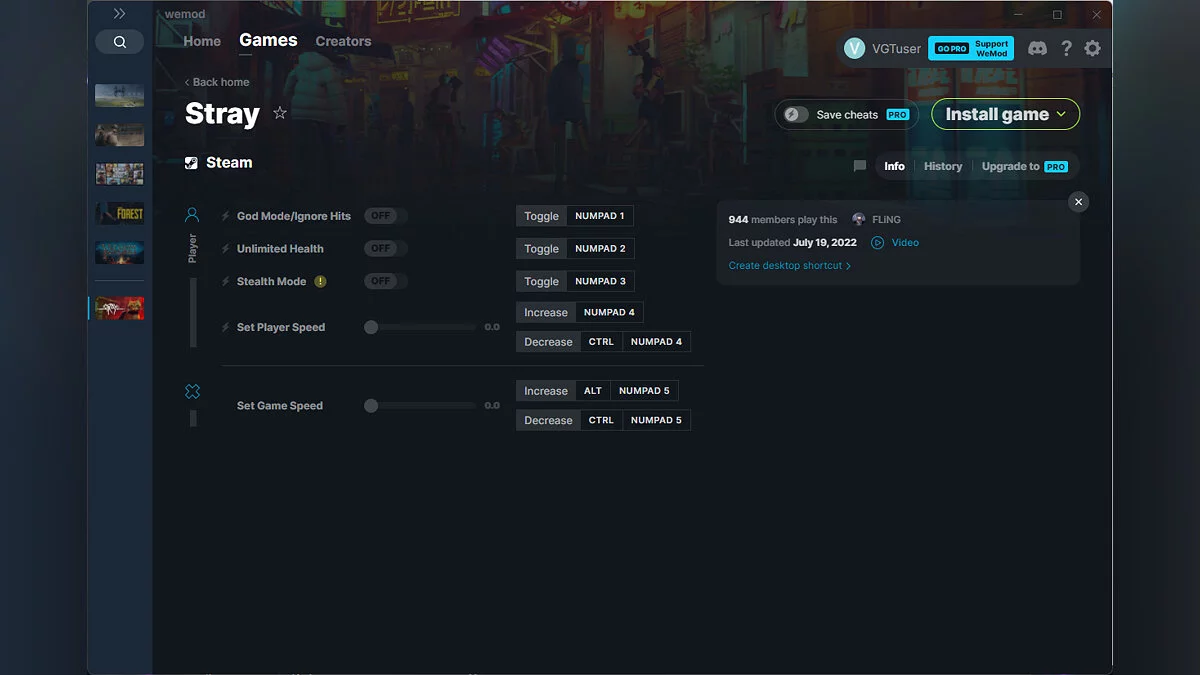Viewport: 1200px width, 675px height.
Task: Click Increase hotkey for Game Speed
Action: 546,391
